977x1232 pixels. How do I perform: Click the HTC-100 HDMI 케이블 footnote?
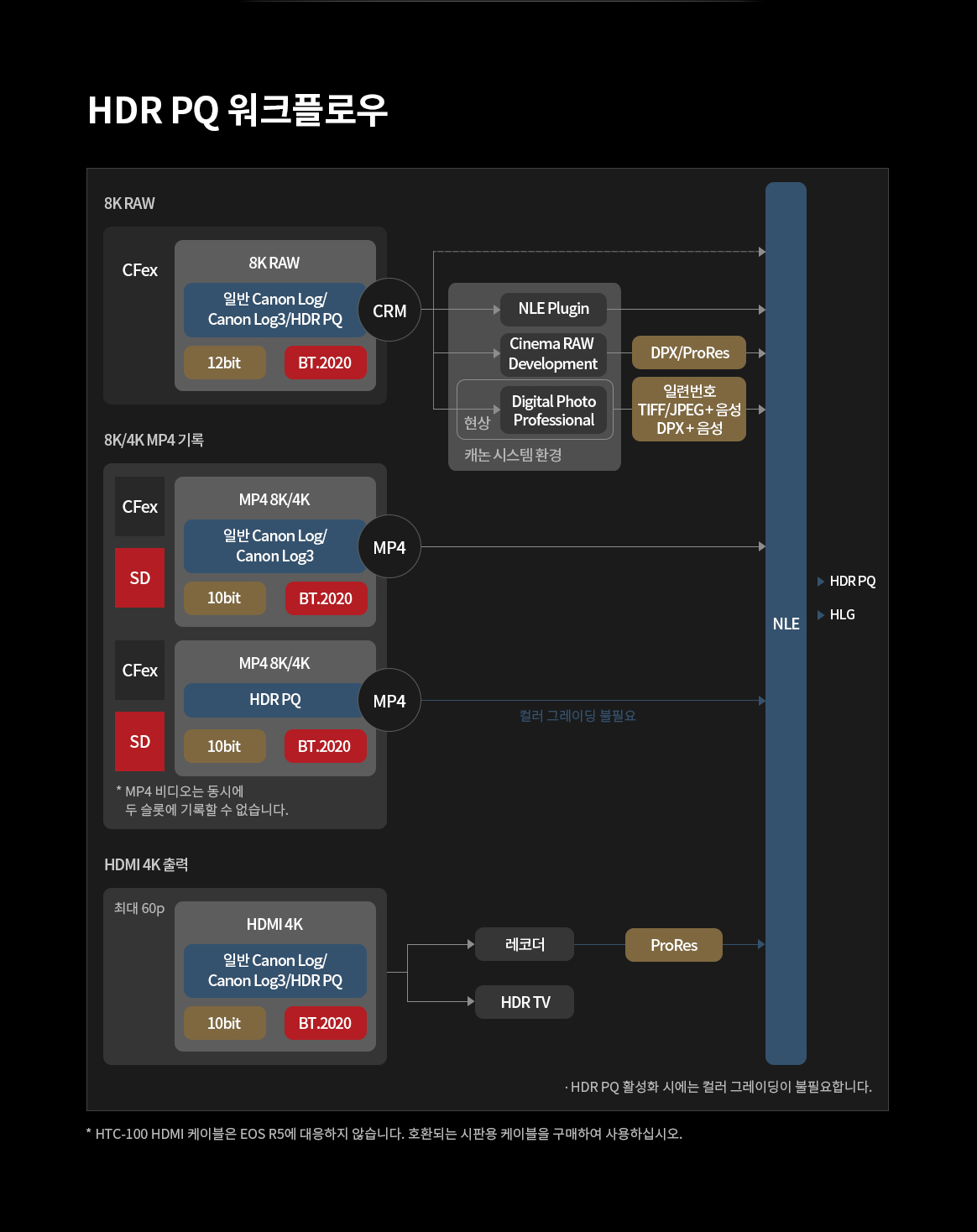pyautogui.click(x=384, y=1134)
